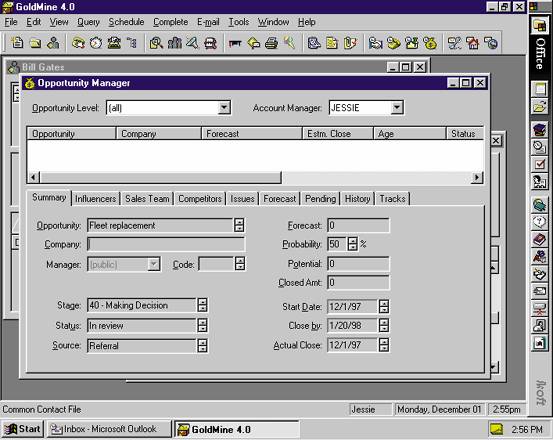Switch to the Sales Team tab
The height and width of the screenshot is (440, 553).
[147, 199]
